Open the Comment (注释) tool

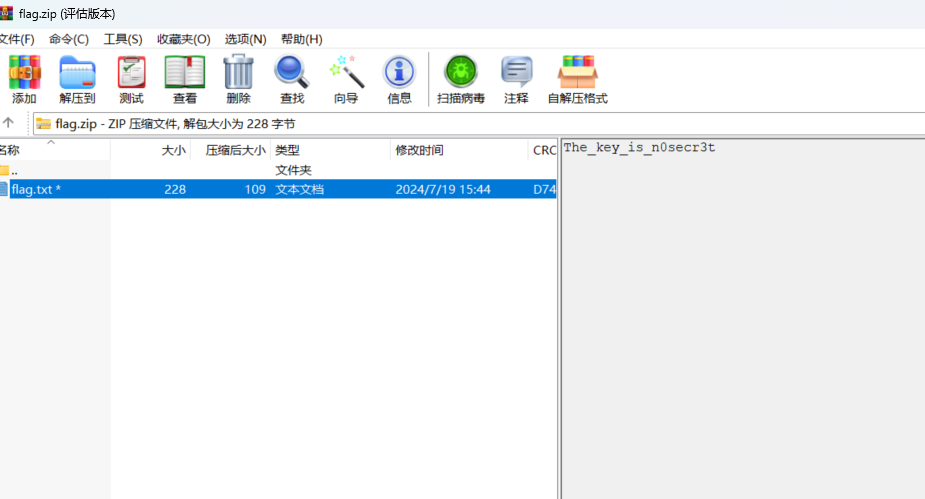[516, 79]
